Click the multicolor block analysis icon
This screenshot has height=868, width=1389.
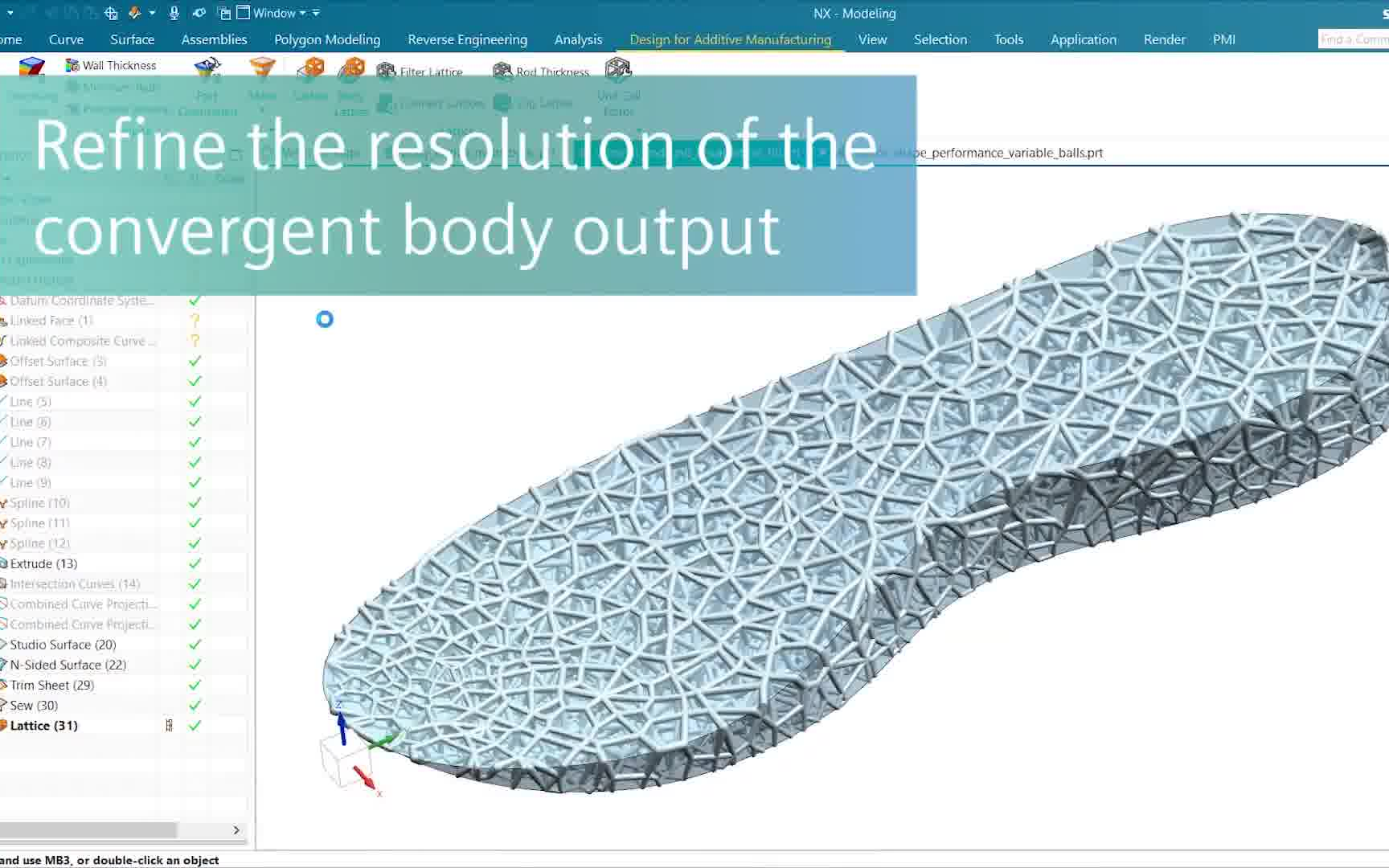tap(32, 69)
